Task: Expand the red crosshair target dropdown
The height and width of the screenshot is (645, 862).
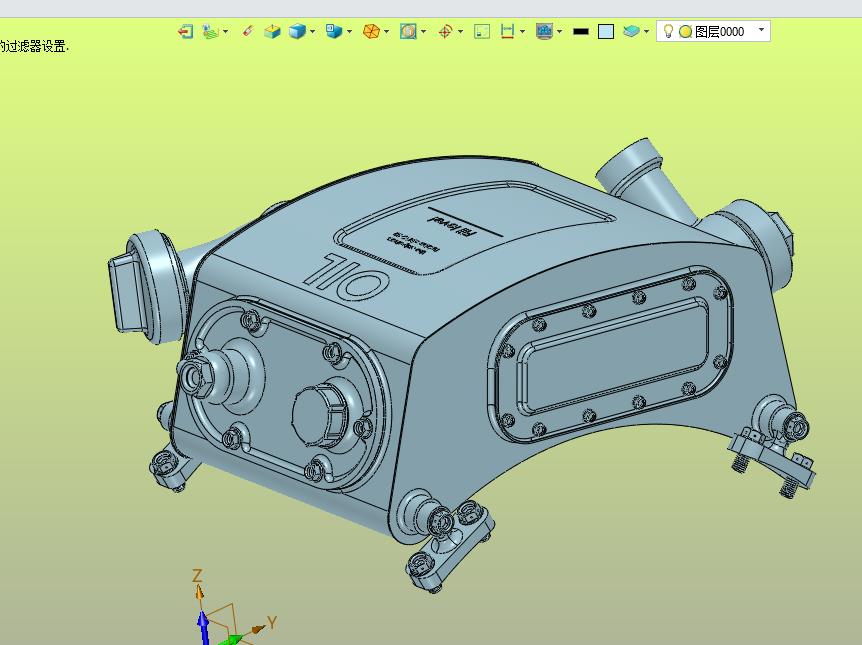Action: (460, 31)
